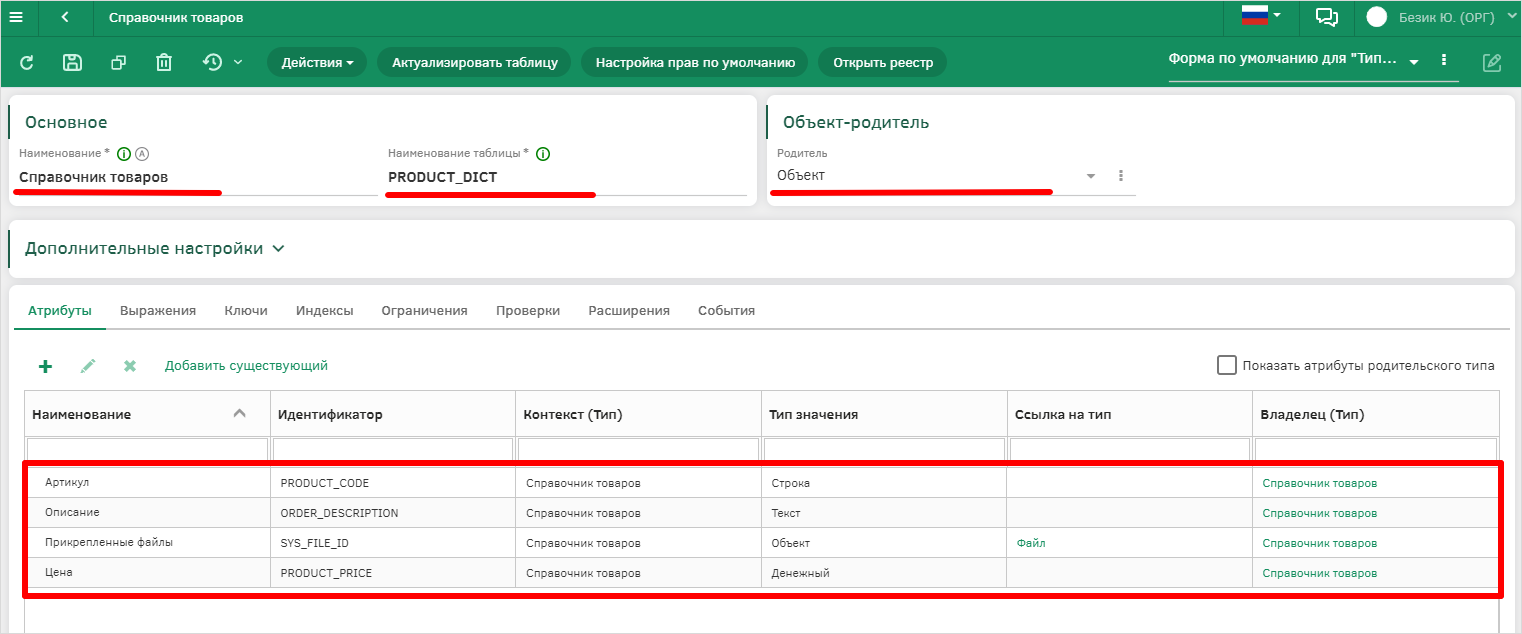Open owner link in Артикул row
The width and height of the screenshot is (1522, 634).
[1319, 483]
